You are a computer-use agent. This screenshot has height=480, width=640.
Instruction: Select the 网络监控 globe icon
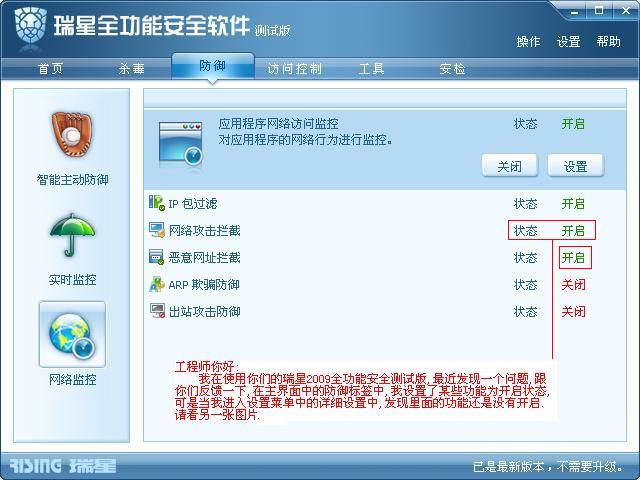[x=72, y=334]
